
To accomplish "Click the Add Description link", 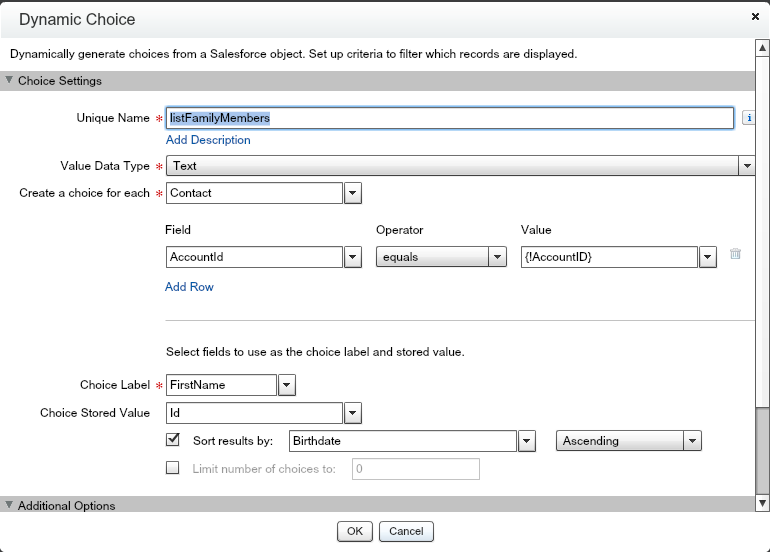I will click(x=208, y=140).
